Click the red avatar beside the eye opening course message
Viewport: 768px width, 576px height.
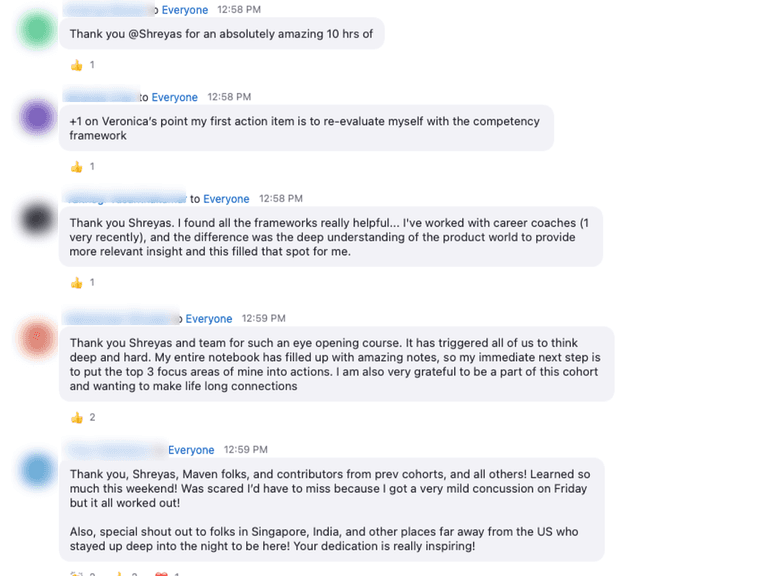pyautogui.click(x=39, y=339)
